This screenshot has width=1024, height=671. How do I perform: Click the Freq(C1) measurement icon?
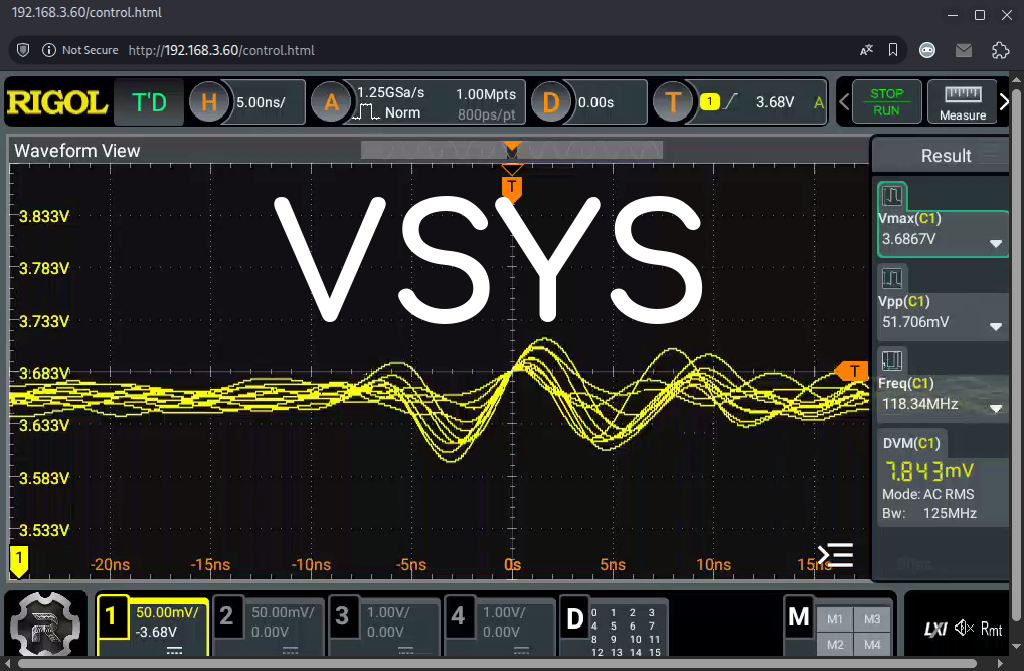892,361
